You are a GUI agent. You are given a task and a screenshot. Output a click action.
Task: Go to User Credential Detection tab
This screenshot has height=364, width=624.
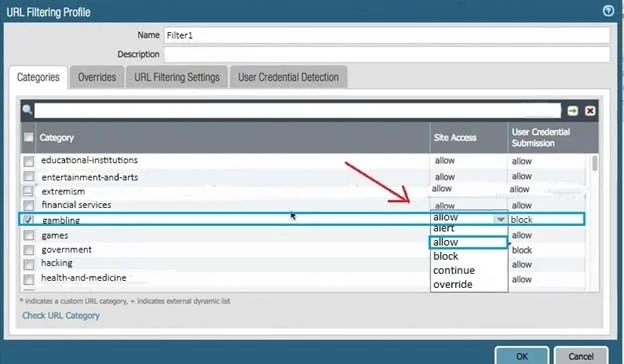click(288, 77)
